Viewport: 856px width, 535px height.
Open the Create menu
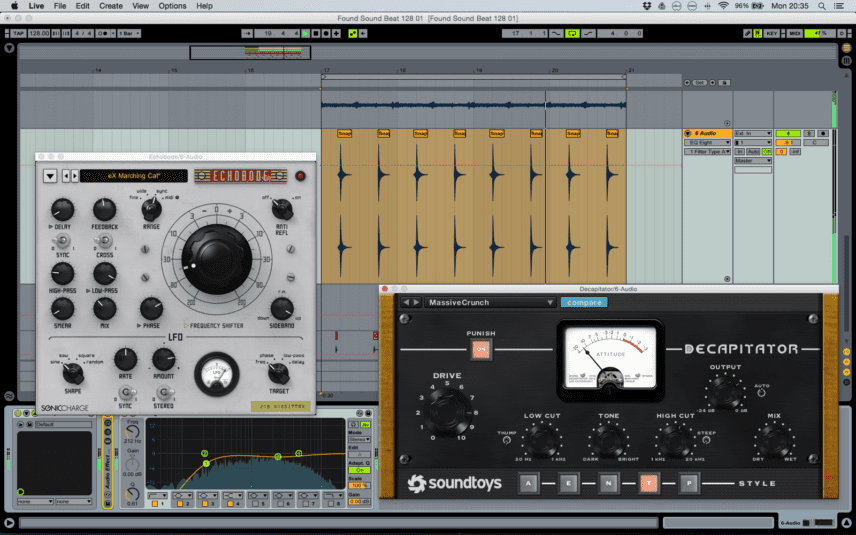click(x=111, y=6)
